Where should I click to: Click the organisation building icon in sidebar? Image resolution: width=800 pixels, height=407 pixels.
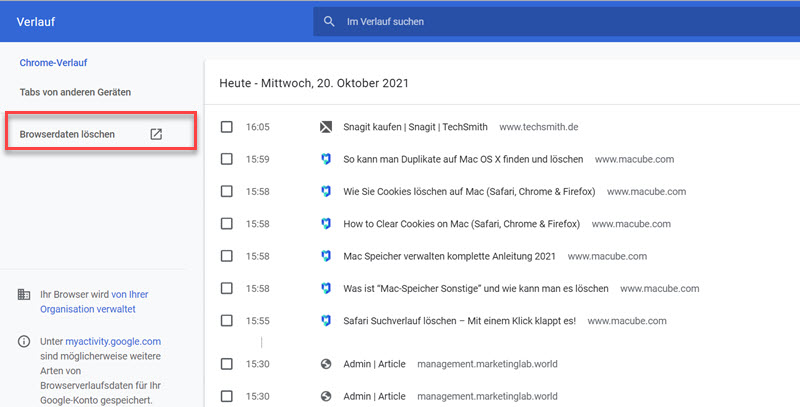tap(24, 294)
